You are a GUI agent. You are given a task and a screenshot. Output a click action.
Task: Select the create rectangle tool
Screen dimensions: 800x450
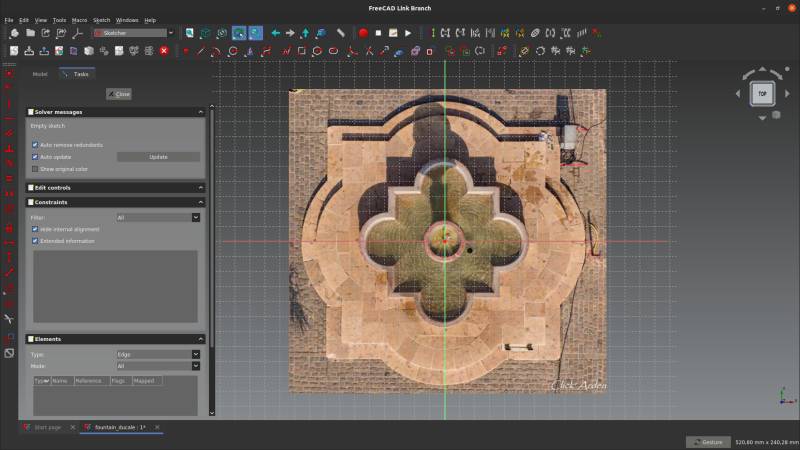(302, 51)
